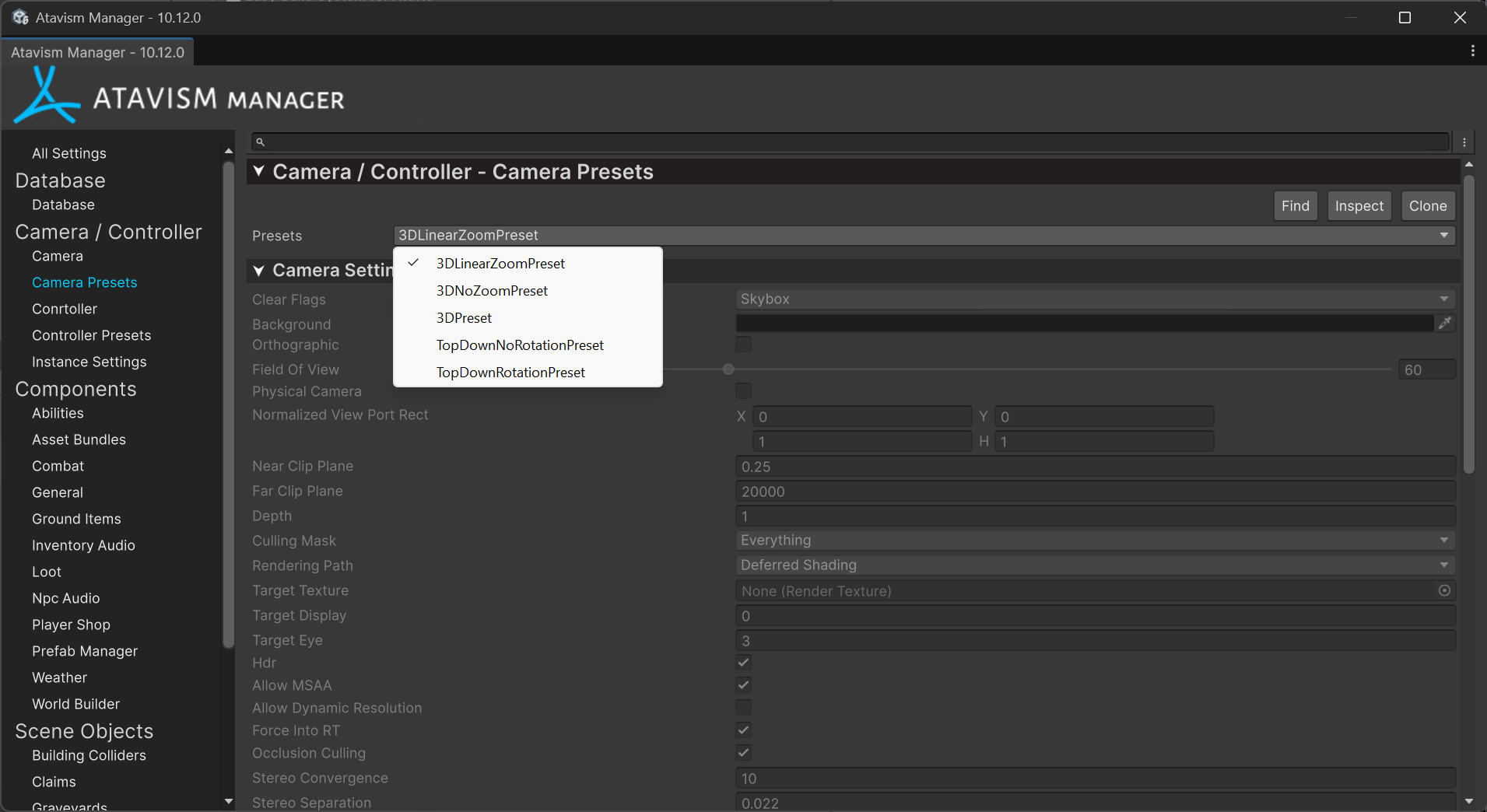
Task: Click the search magnifier icon
Action: (261, 142)
